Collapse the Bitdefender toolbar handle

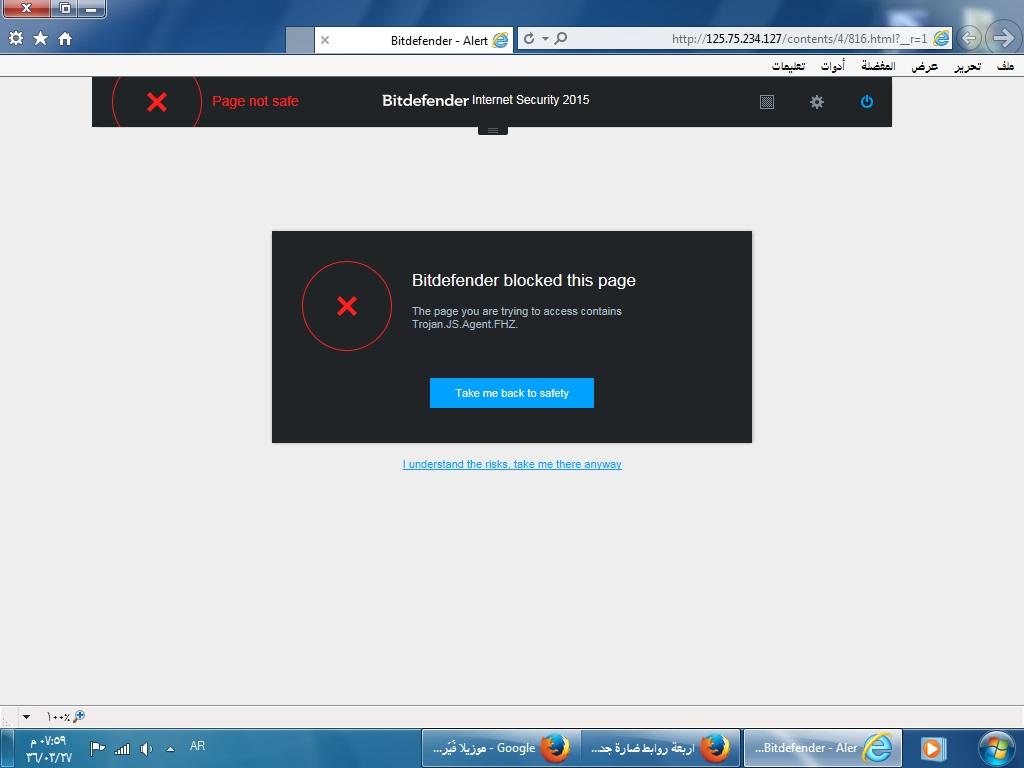click(493, 131)
